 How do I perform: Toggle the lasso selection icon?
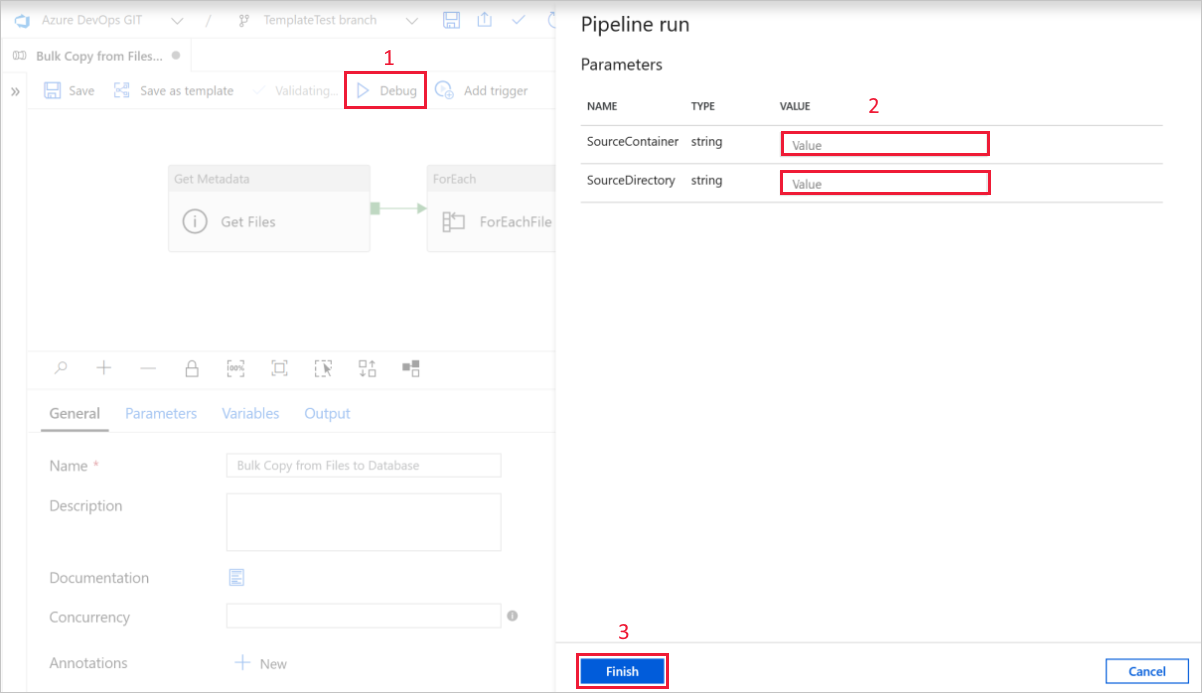(x=323, y=368)
